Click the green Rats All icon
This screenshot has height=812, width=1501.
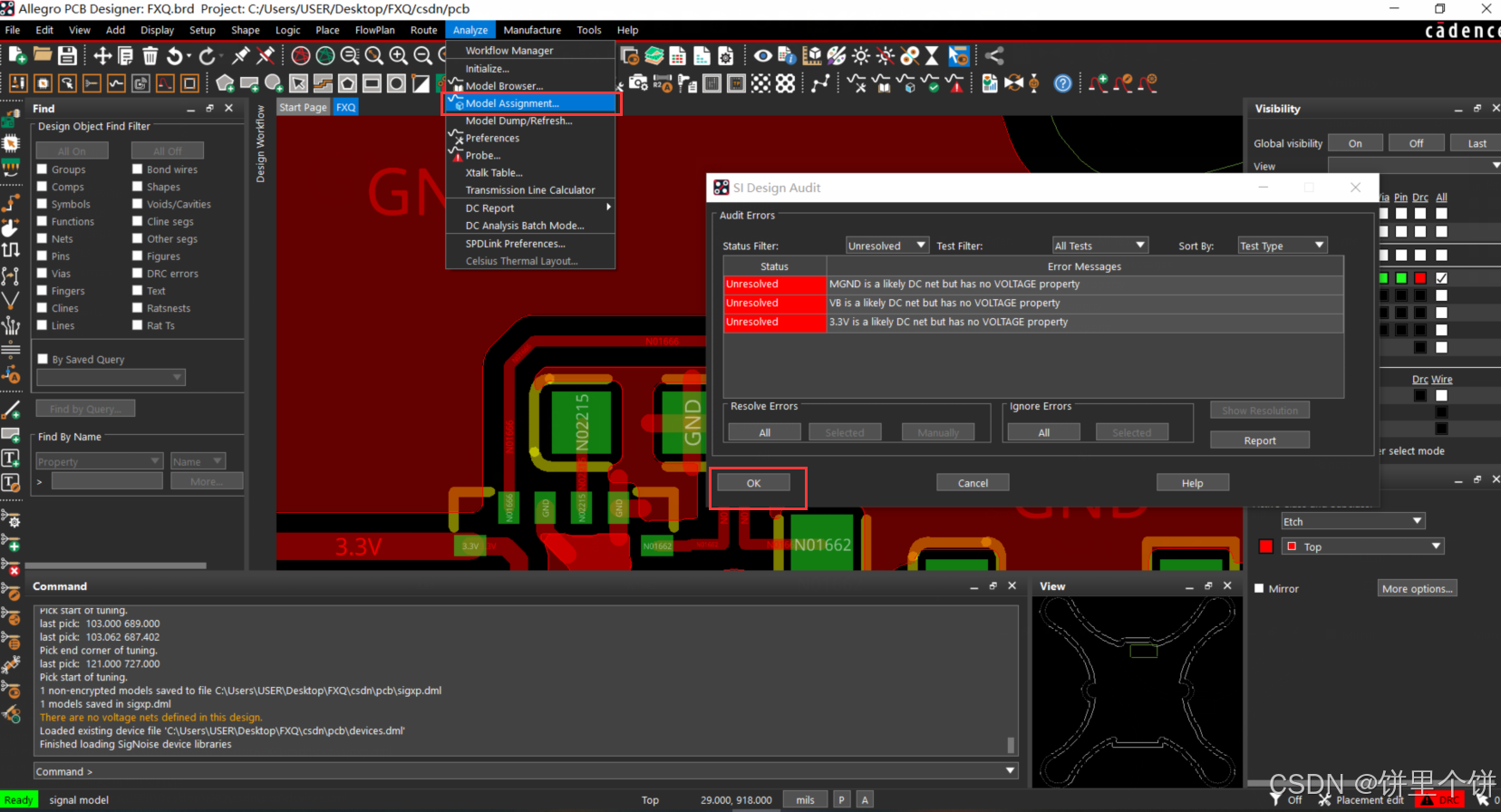[325, 55]
